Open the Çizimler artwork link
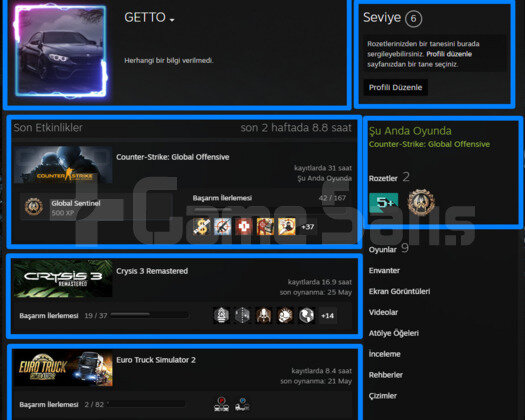The image size is (525, 420). coord(383,396)
